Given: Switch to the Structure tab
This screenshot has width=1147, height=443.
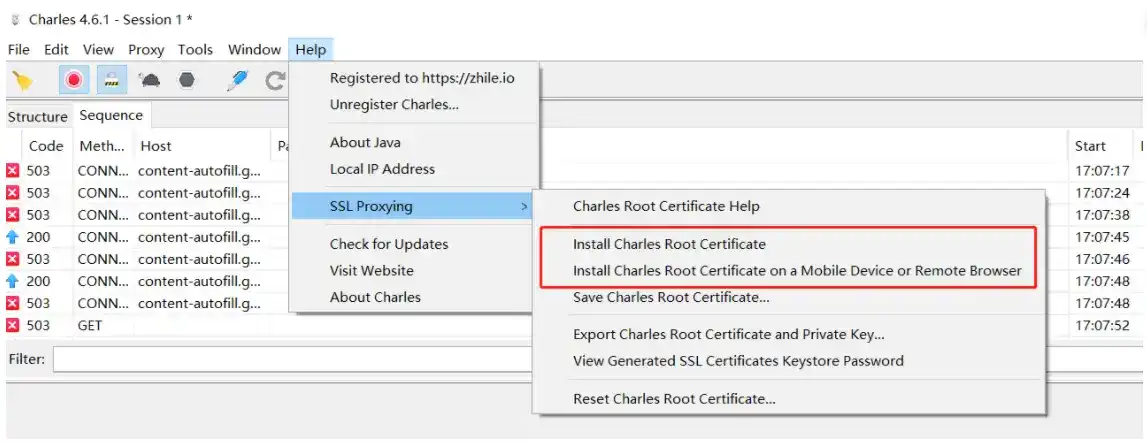Looking at the screenshot, I should (x=38, y=116).
